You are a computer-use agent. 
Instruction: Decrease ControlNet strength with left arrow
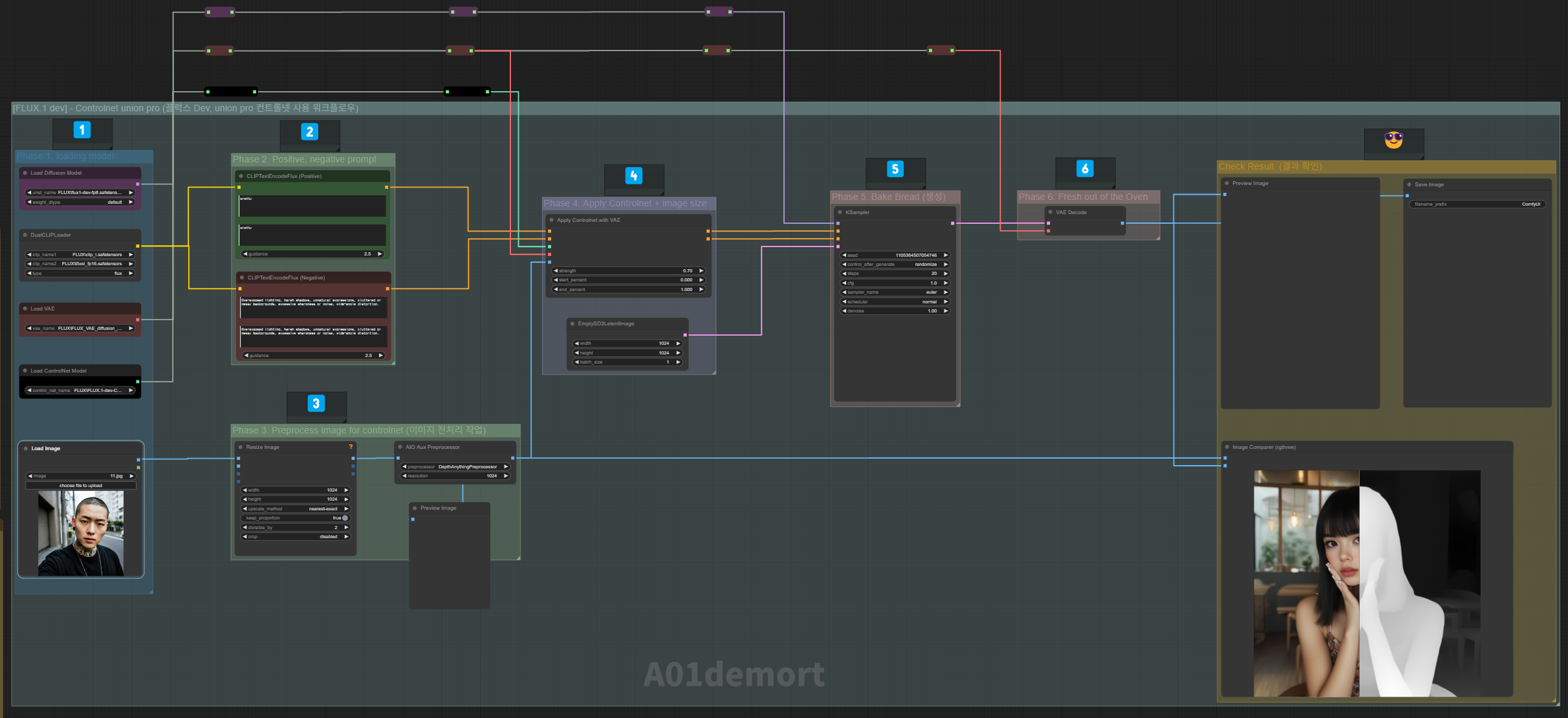556,270
